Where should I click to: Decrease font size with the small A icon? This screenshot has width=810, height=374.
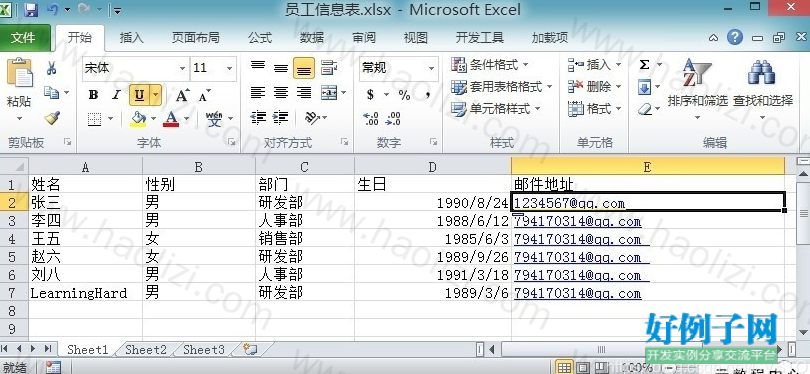point(205,96)
